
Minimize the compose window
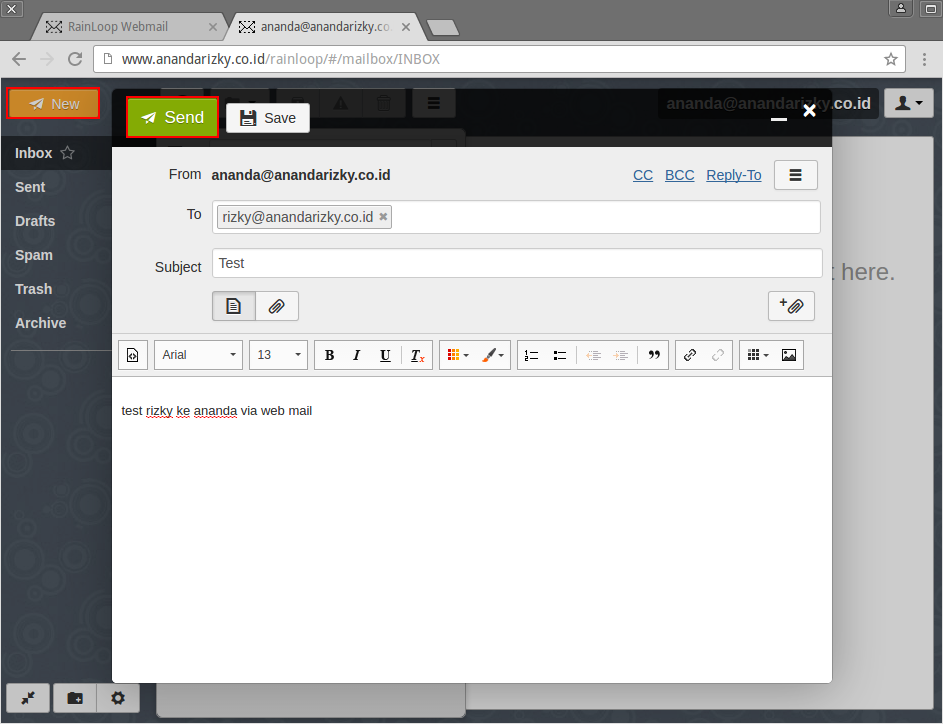(779, 118)
